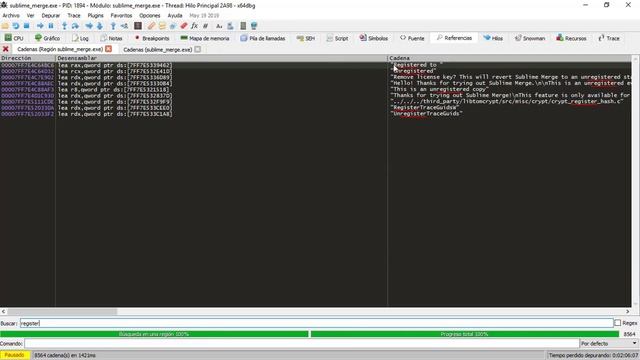Click the Cadena column header
The height and width of the screenshot is (360, 640).
(510, 58)
